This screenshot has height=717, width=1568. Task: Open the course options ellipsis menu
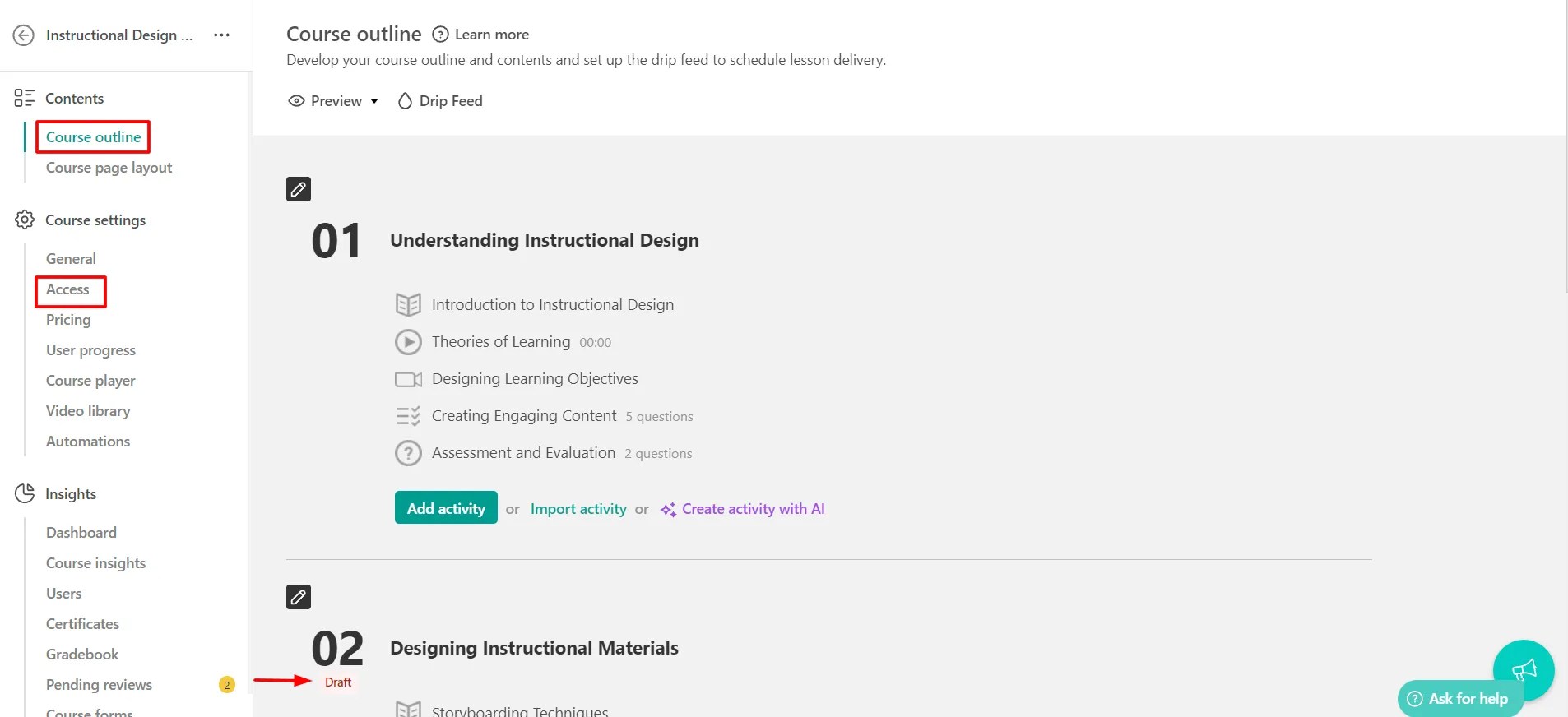point(220,35)
